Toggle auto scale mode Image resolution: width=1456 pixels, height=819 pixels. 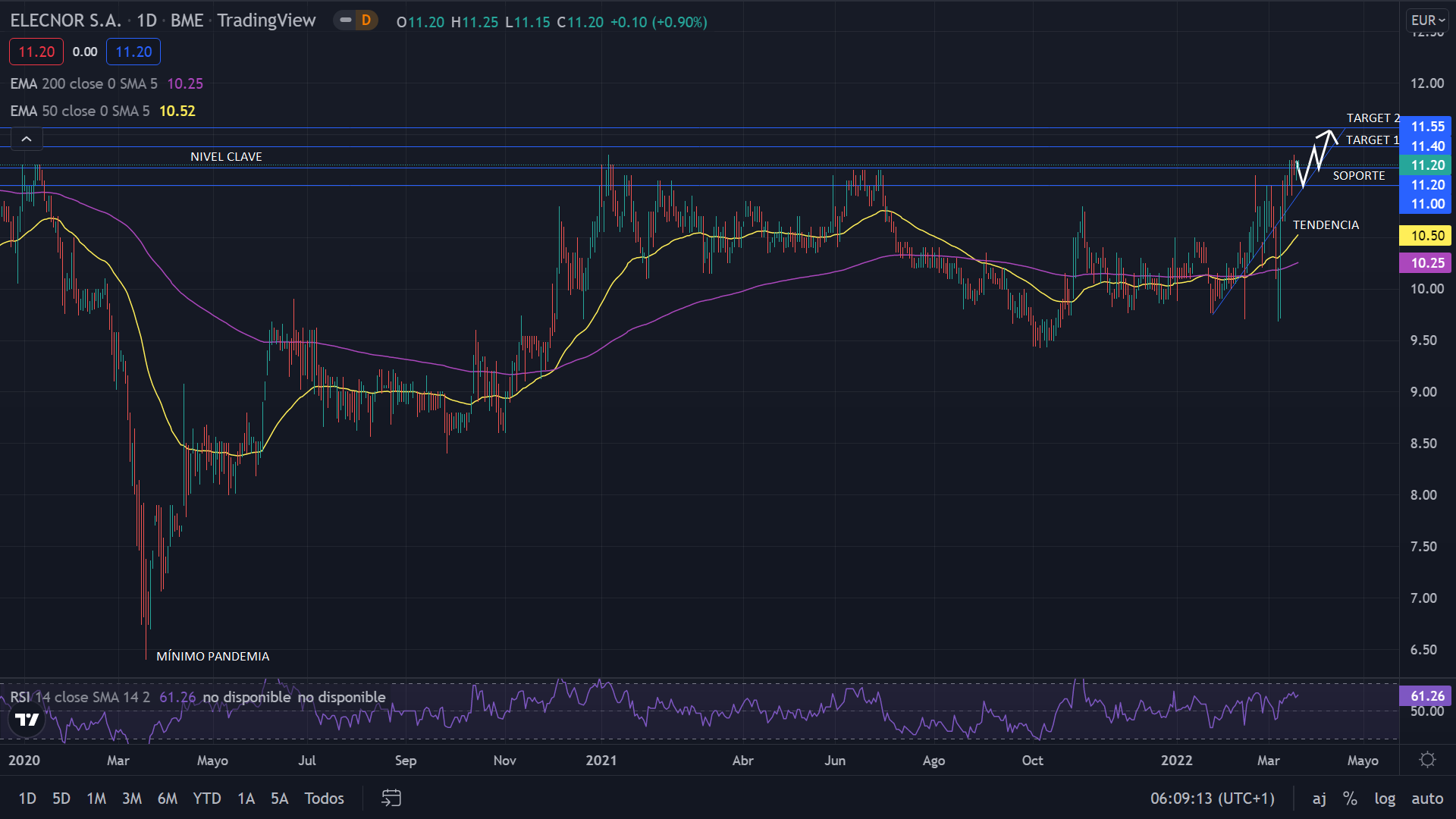(x=1427, y=798)
